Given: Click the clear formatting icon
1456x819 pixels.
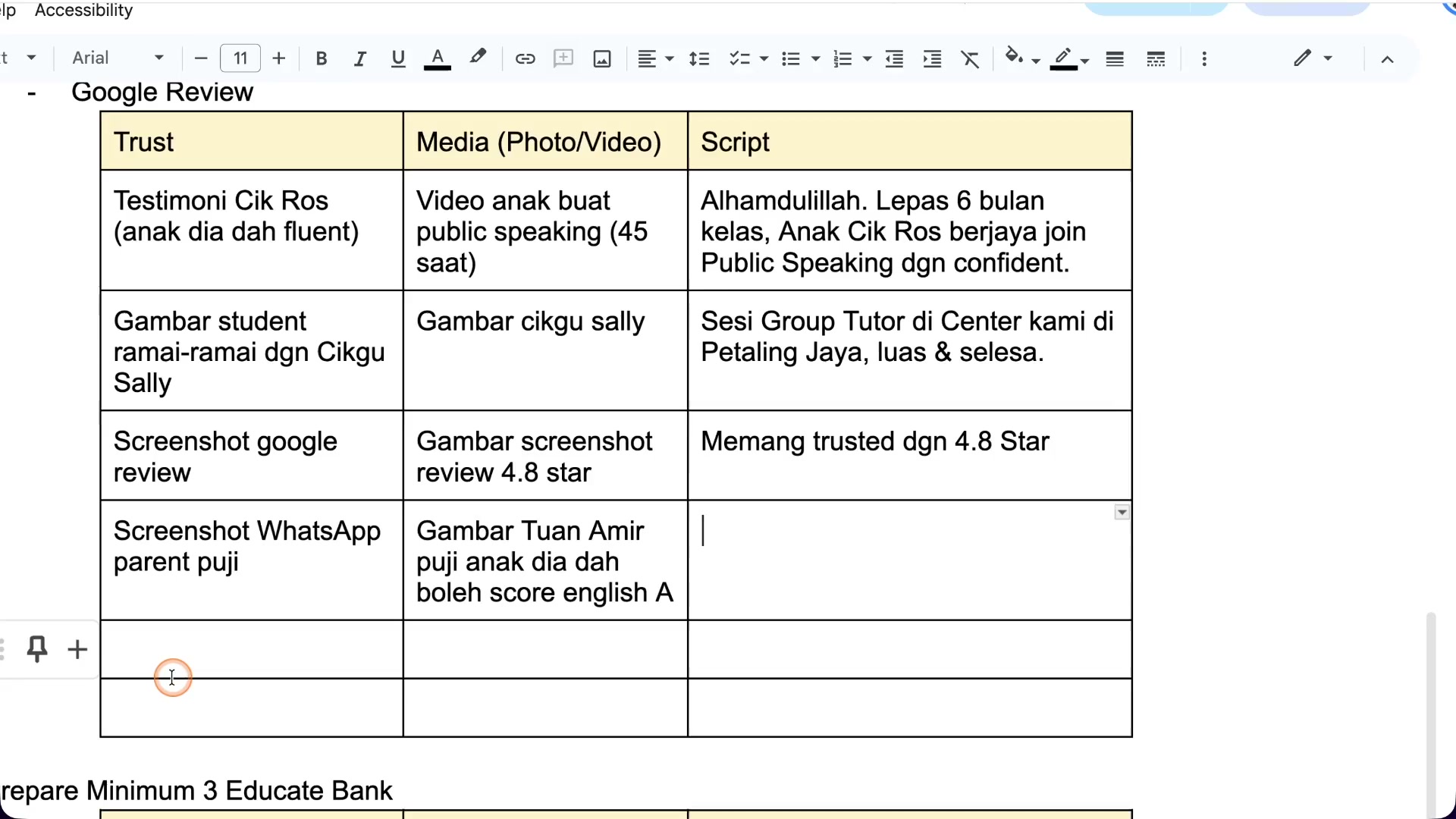Looking at the screenshot, I should pyautogui.click(x=971, y=58).
